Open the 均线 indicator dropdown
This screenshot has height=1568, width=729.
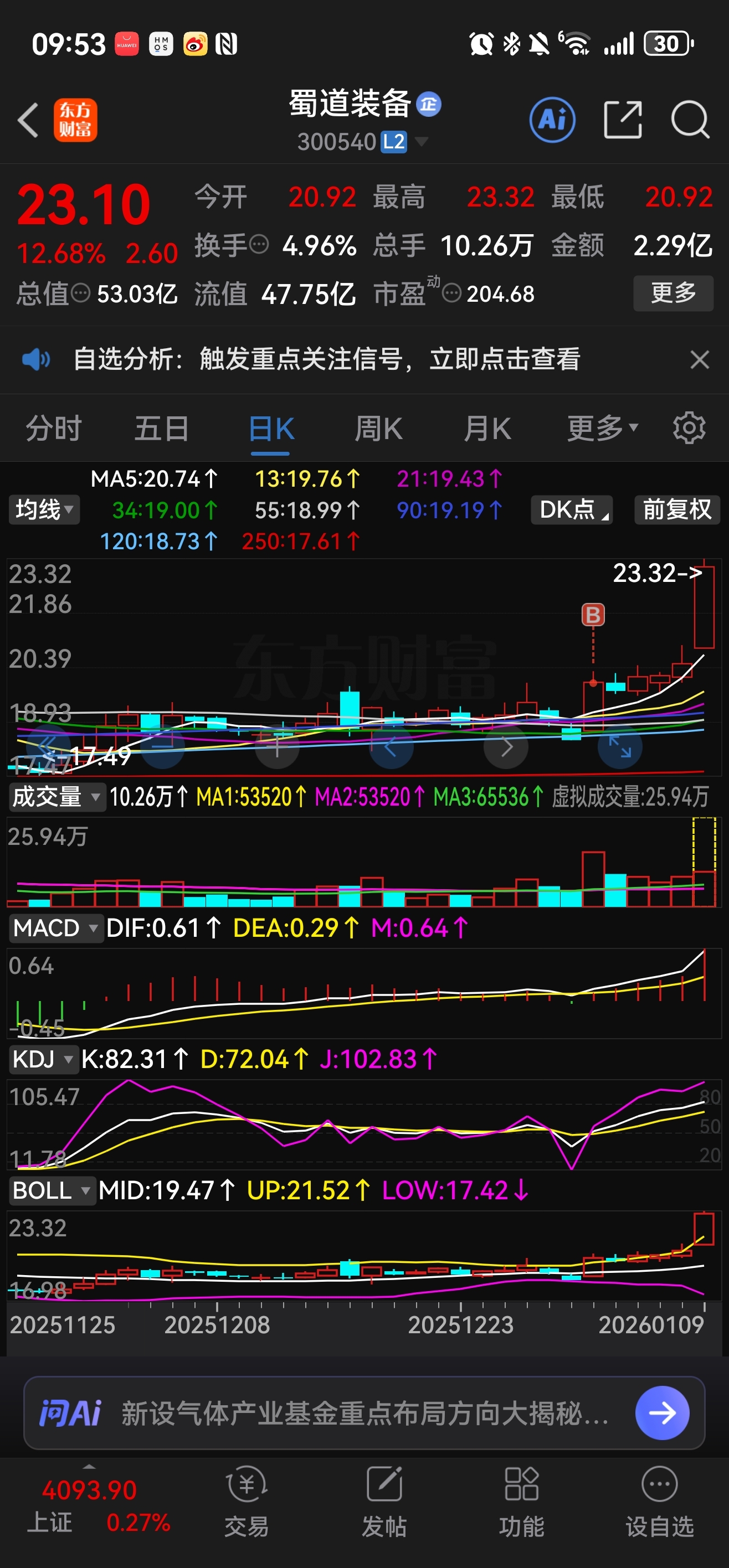pos(44,509)
